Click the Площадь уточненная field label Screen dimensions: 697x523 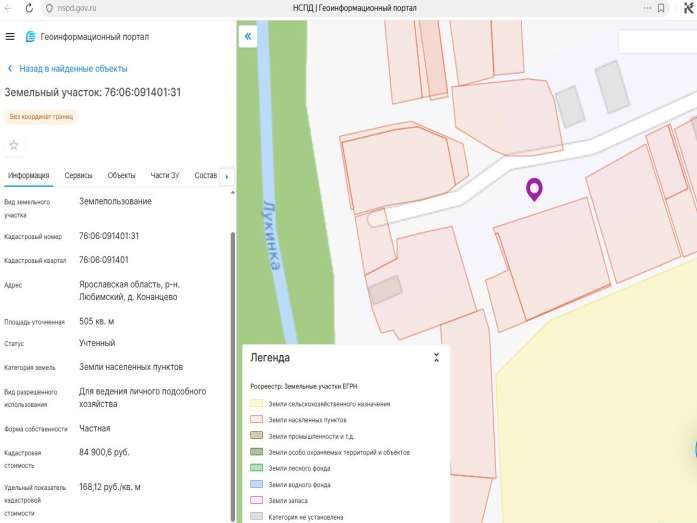[34, 322]
